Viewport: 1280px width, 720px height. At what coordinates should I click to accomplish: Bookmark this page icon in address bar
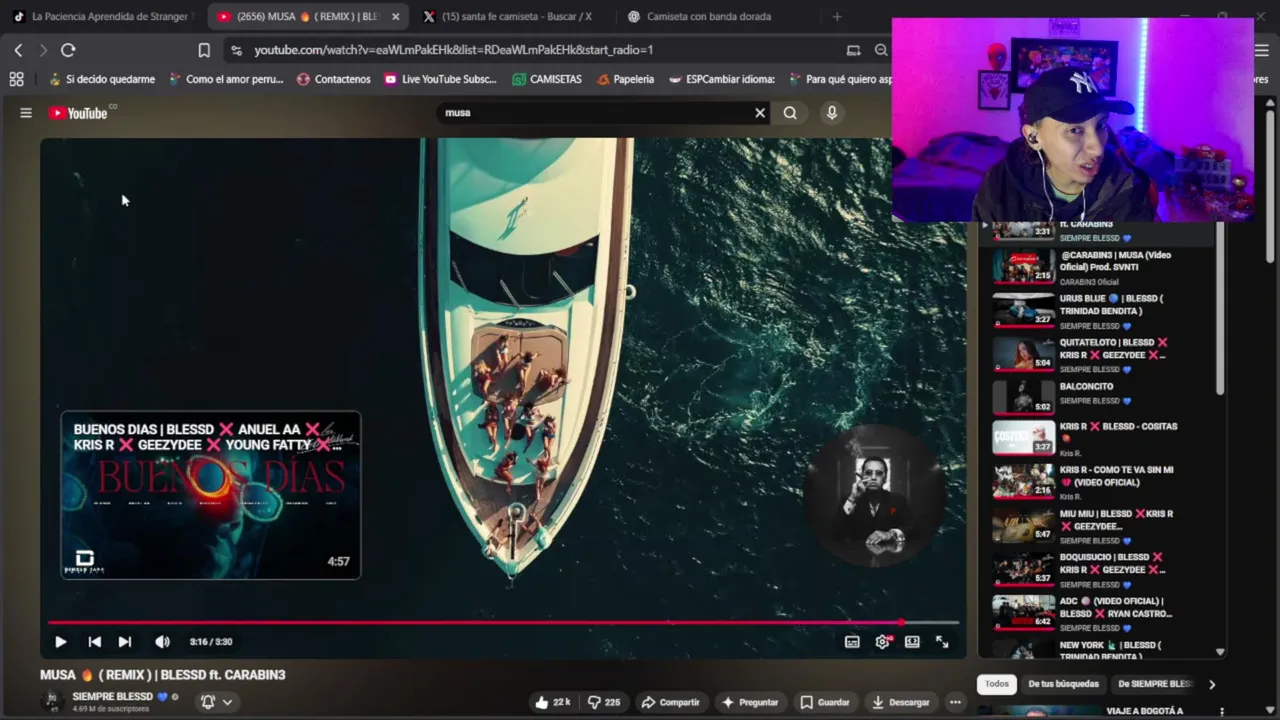(204, 50)
